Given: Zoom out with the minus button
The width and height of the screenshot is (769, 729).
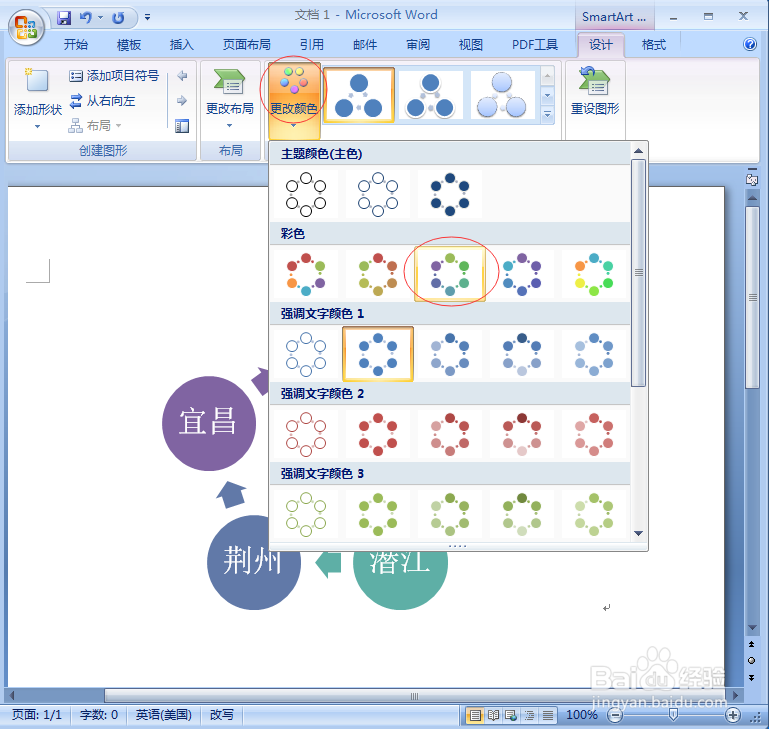Looking at the screenshot, I should point(615,715).
